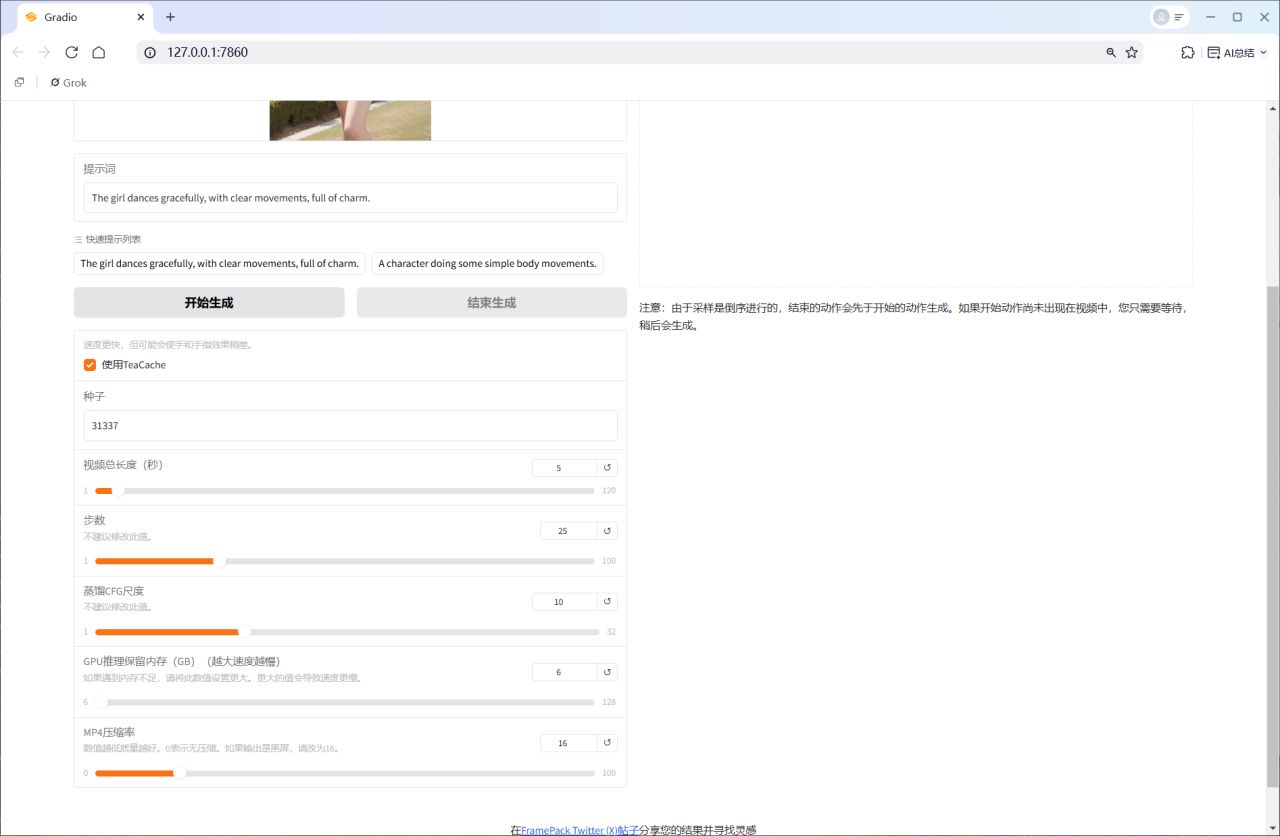Viewport: 1280px width, 836px height.
Task: Open the Grok bookmark
Action: pos(68,82)
